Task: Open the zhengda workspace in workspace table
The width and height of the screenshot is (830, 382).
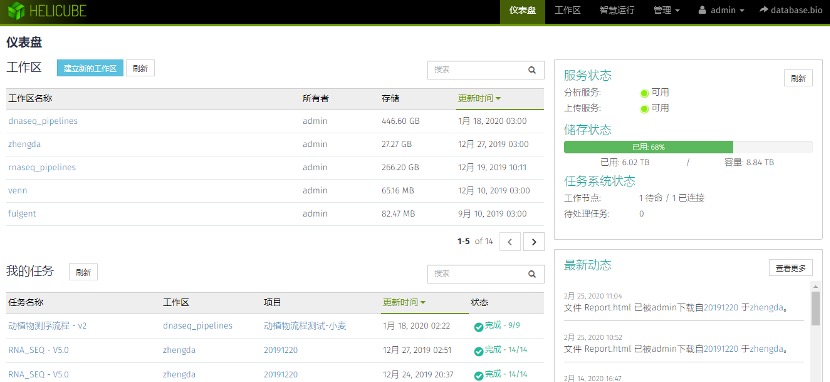Action: pyautogui.click(x=24, y=144)
